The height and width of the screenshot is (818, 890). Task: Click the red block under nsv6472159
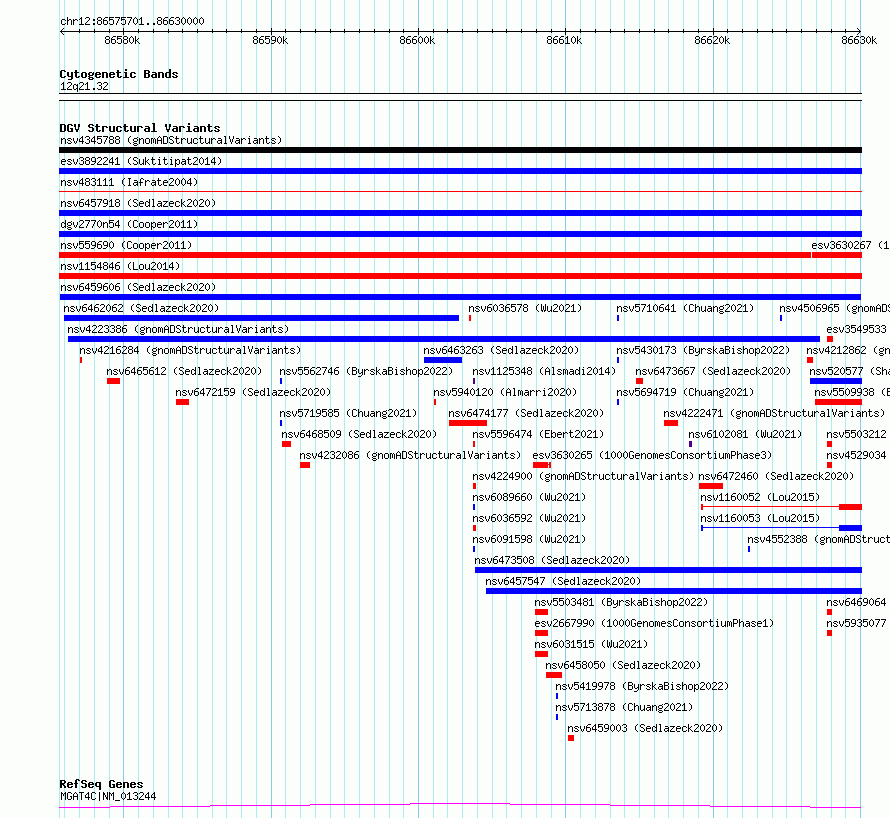tap(182, 402)
